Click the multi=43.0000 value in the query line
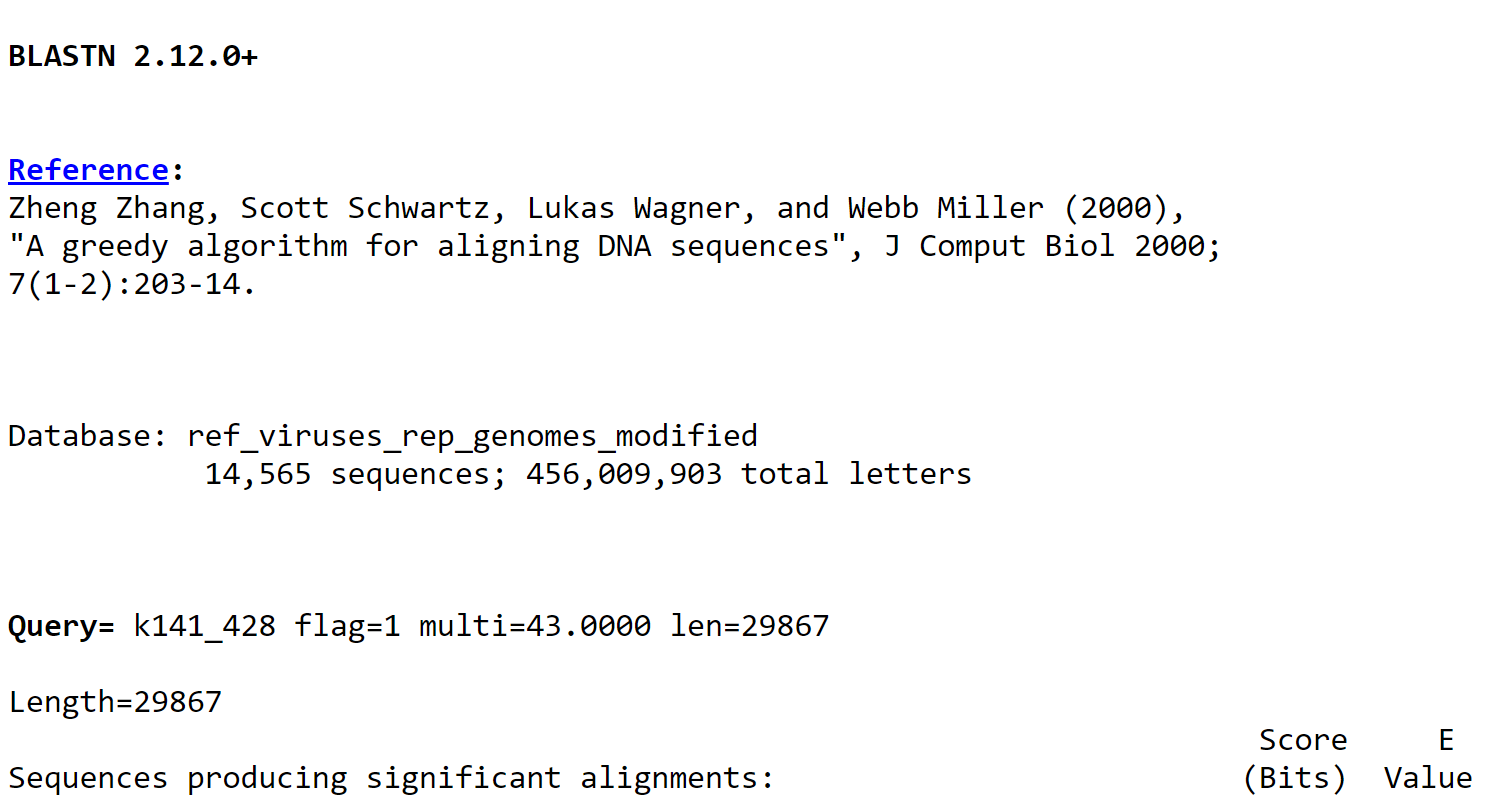Screen dimensions: 1494x810 pyautogui.click(x=535, y=627)
